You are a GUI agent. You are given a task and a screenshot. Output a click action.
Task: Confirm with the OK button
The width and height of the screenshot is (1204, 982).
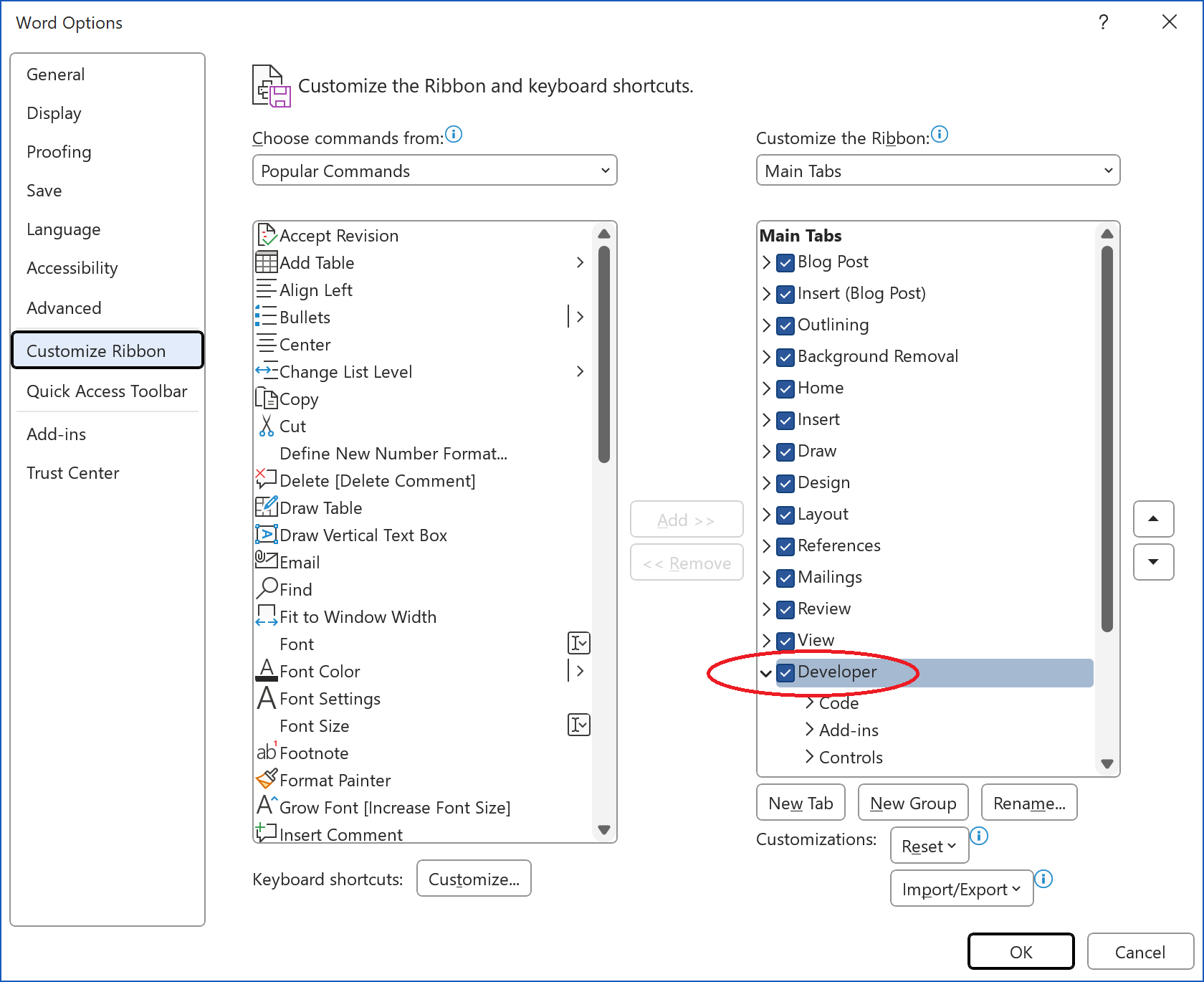pos(1021,952)
